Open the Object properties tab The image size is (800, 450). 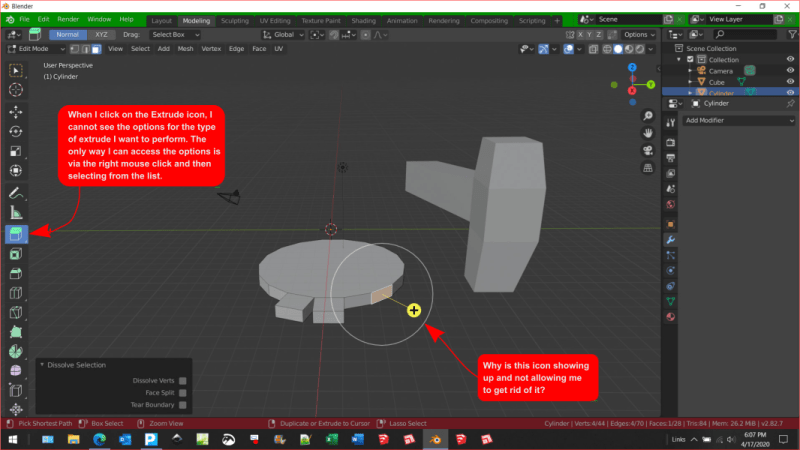click(x=670, y=224)
